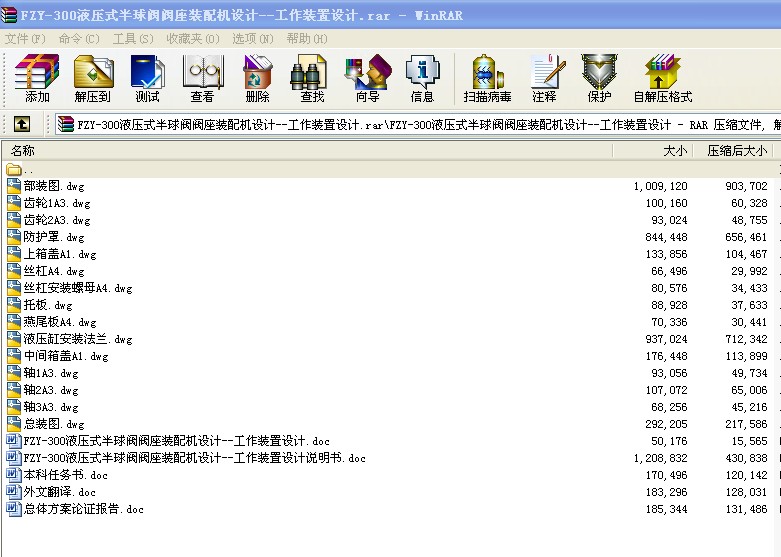Screen dimensions: 781x557
Task: Open the 文件(F) menu
Action: tap(25, 38)
